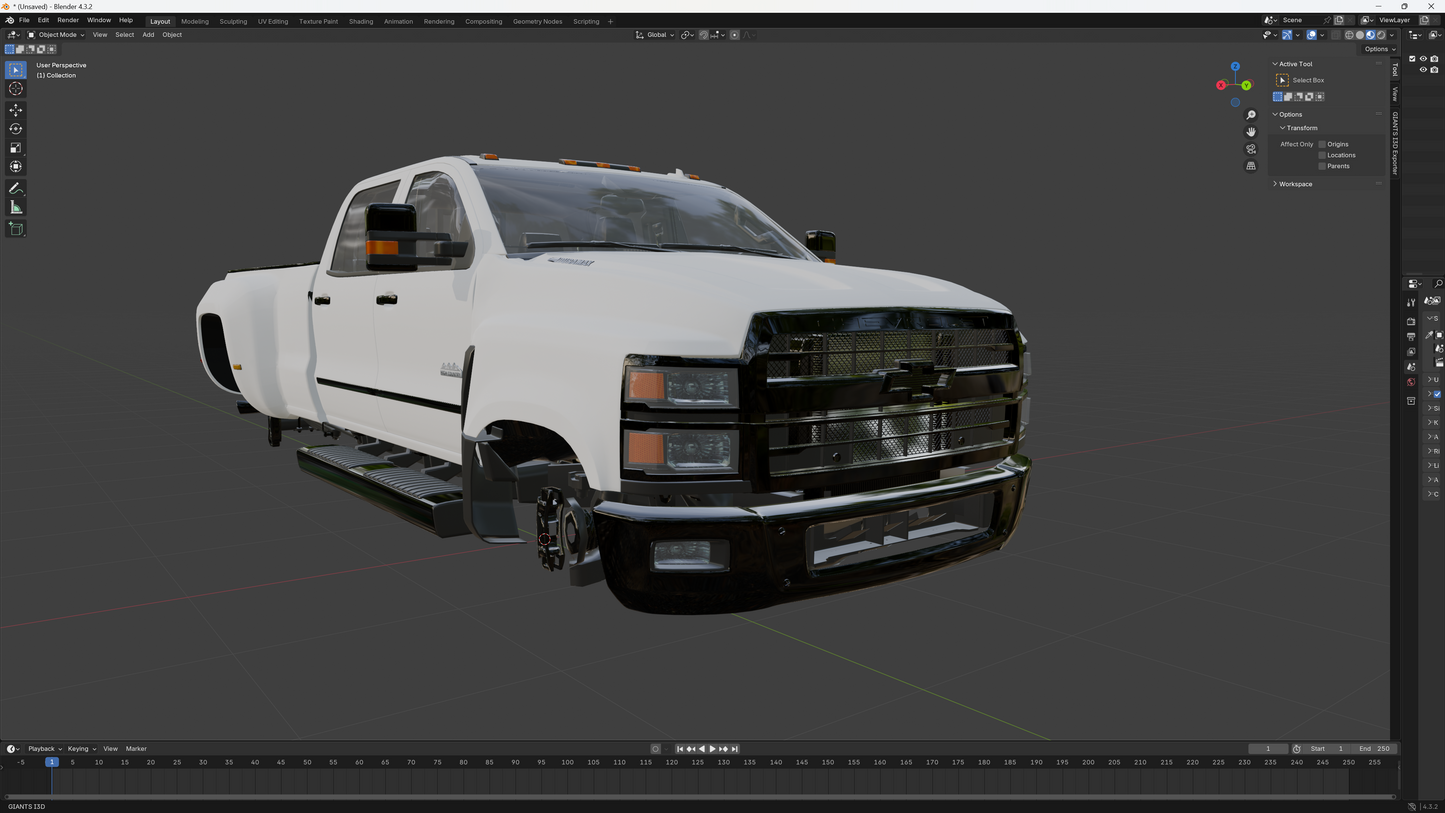The width and height of the screenshot is (1445, 813).
Task: Select the Rotate tool
Action: coord(16,129)
